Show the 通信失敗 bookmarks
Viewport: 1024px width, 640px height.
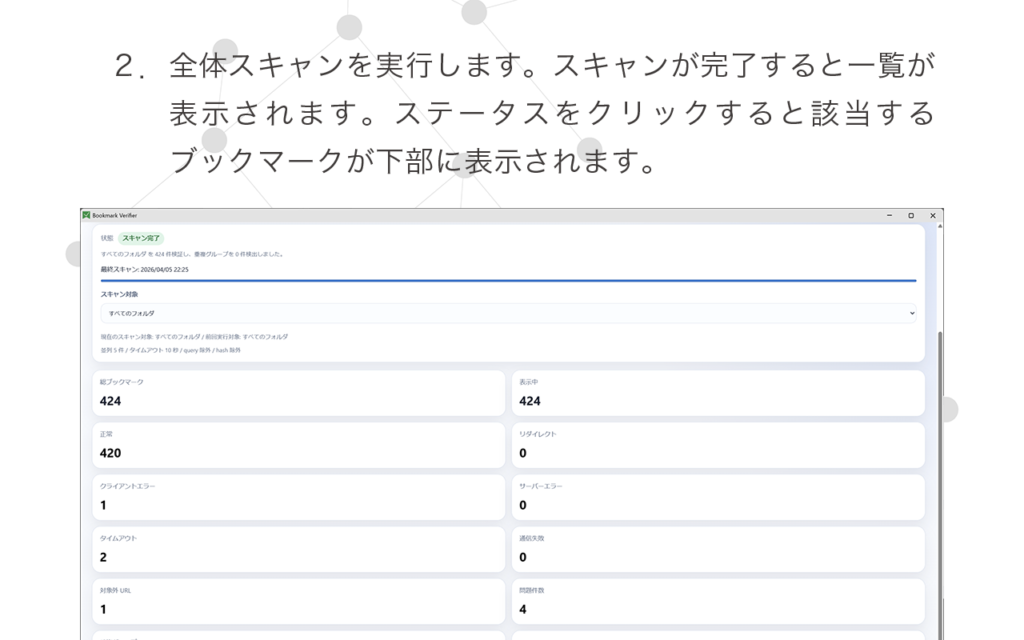click(x=718, y=549)
